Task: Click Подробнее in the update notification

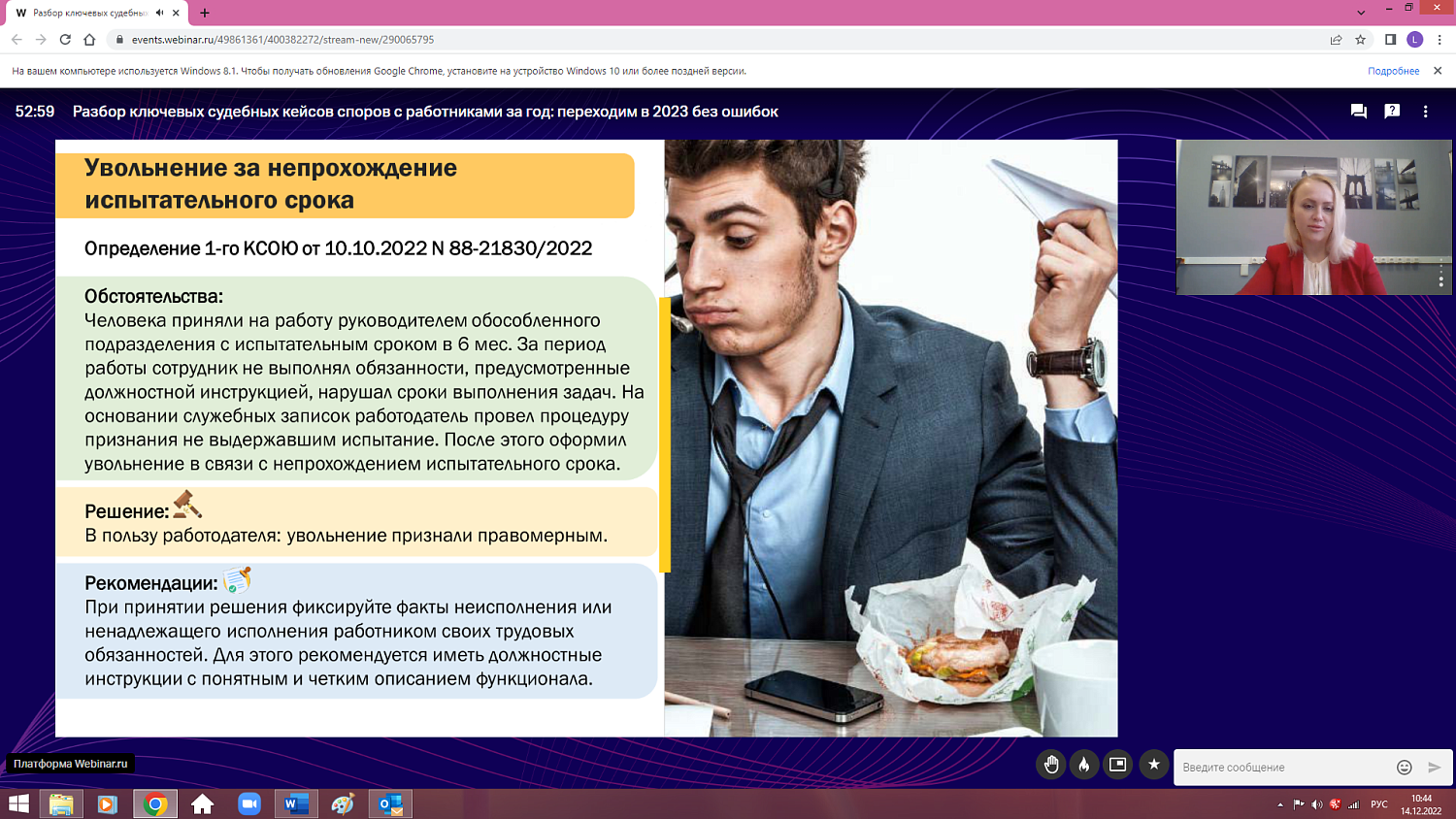Action: coord(1394,71)
